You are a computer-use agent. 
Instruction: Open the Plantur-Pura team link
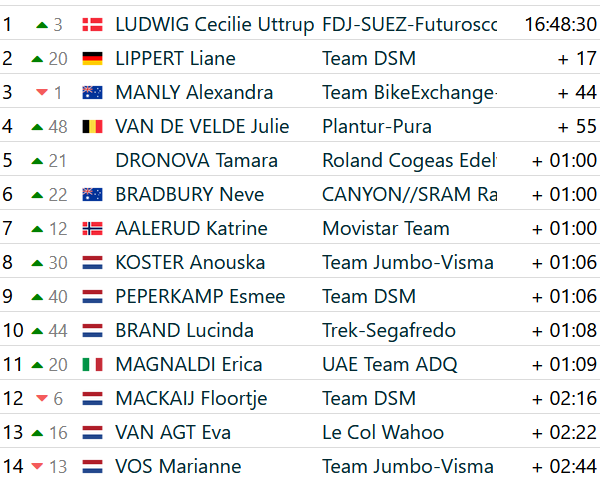coord(377,127)
